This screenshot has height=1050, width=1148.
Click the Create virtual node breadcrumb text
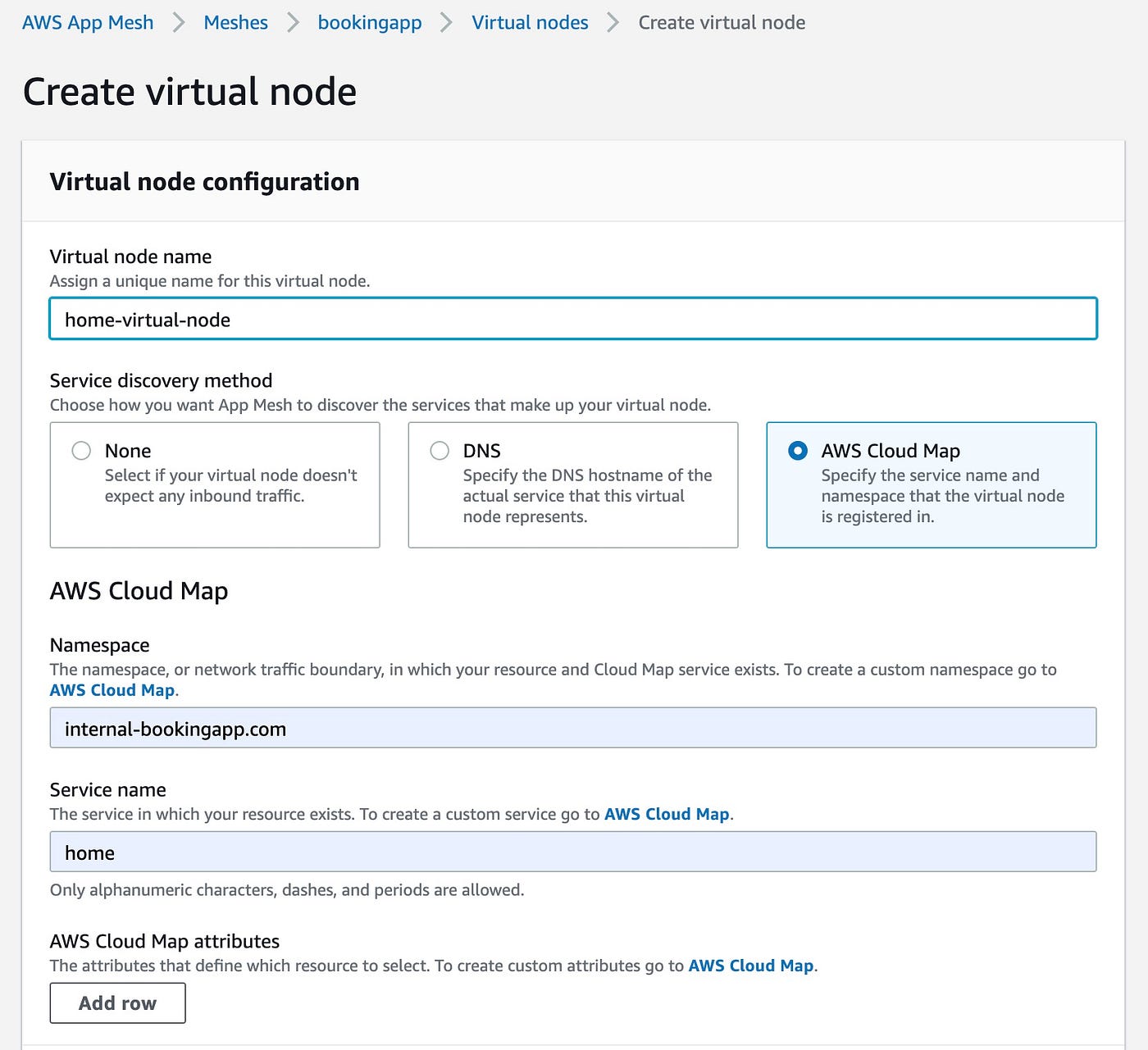tap(722, 23)
